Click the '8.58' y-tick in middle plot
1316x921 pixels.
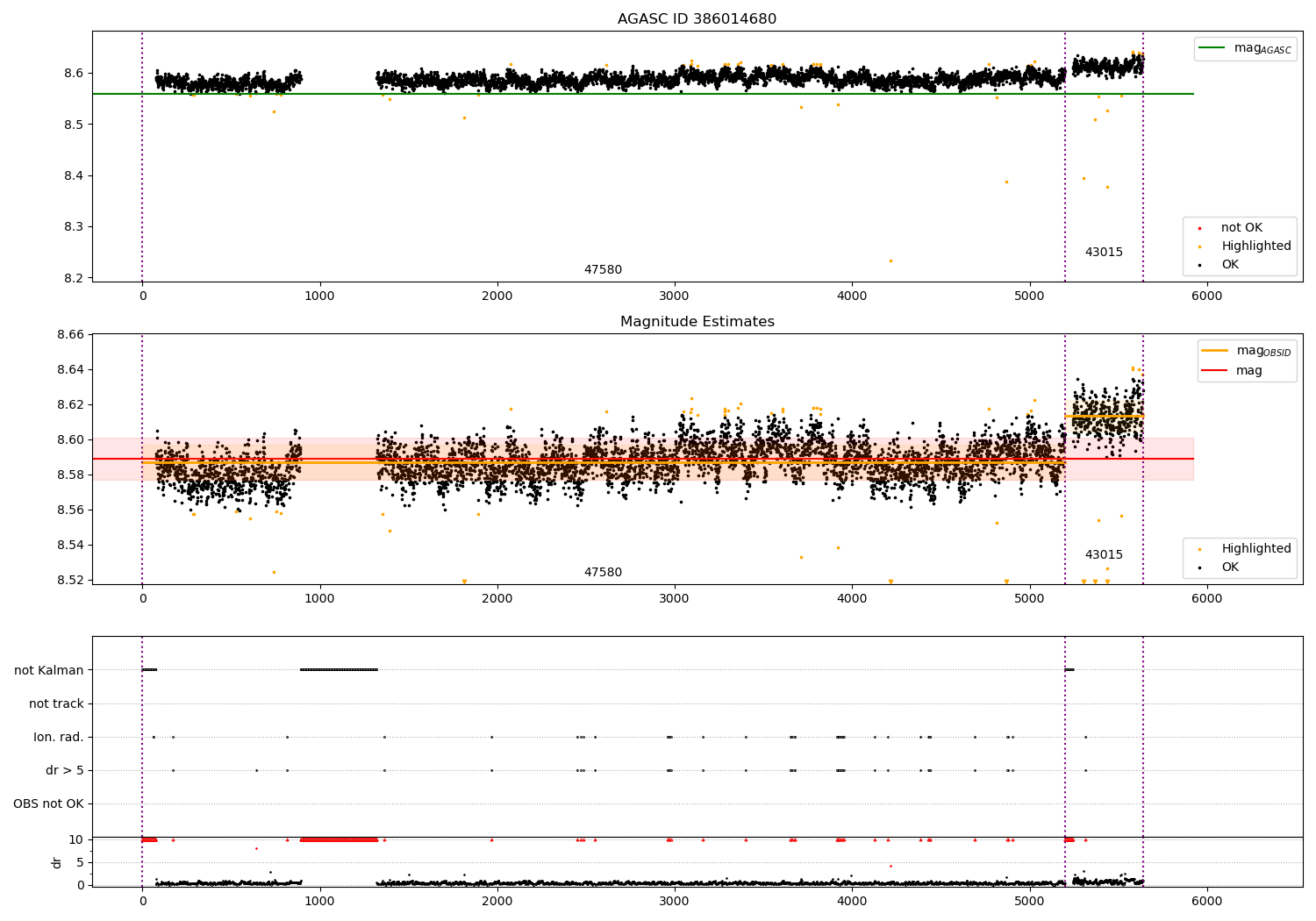pos(70,475)
